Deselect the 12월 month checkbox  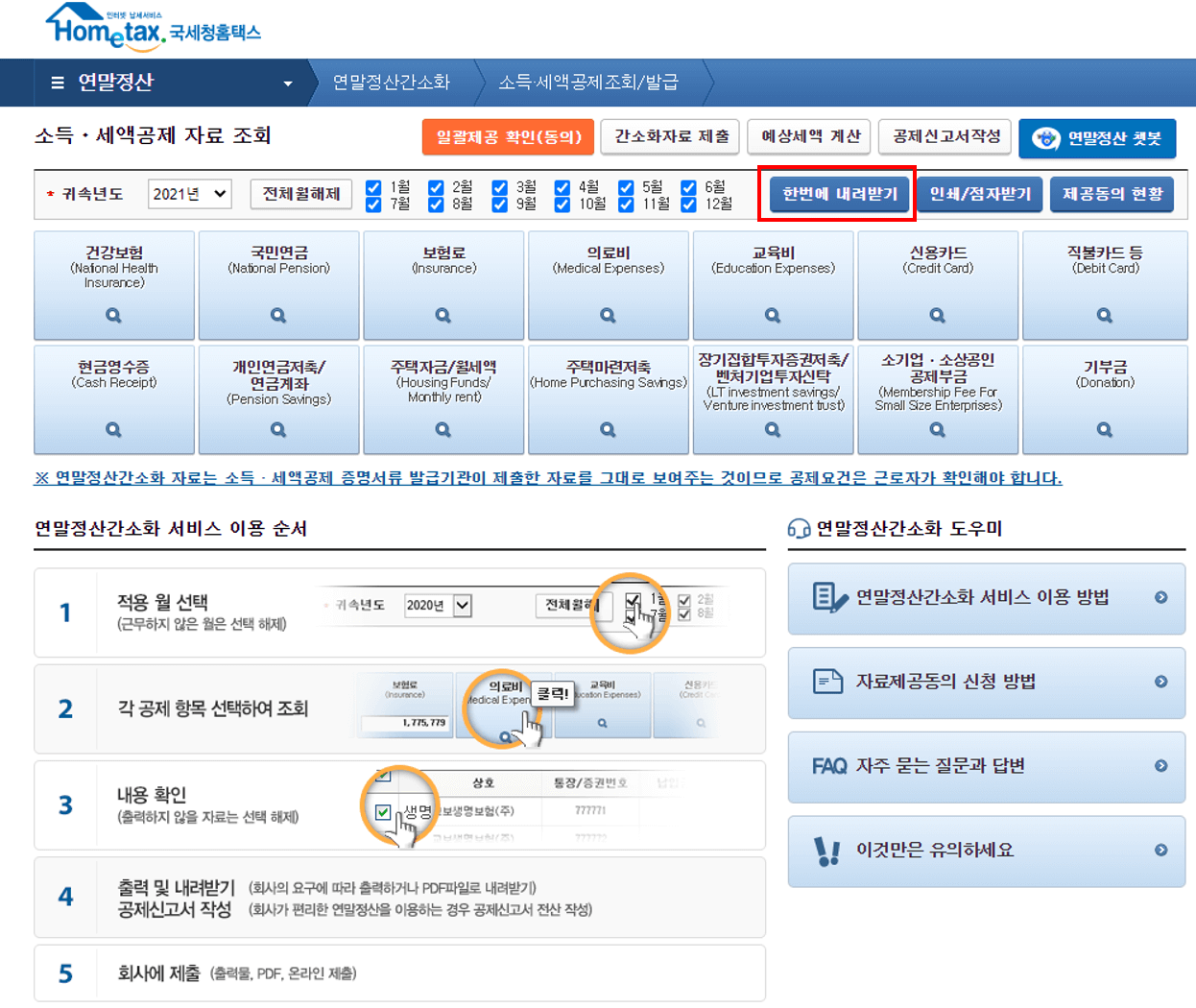coord(689,204)
